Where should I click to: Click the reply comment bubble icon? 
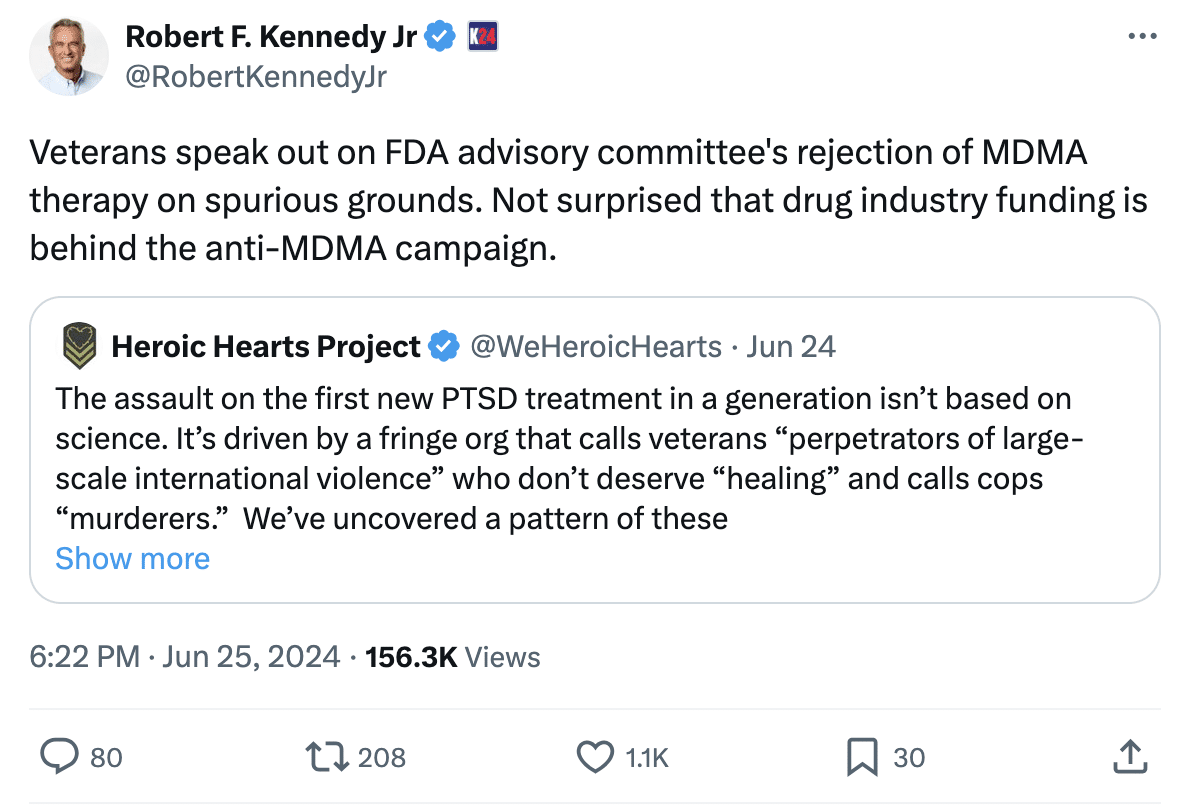[x=58, y=757]
